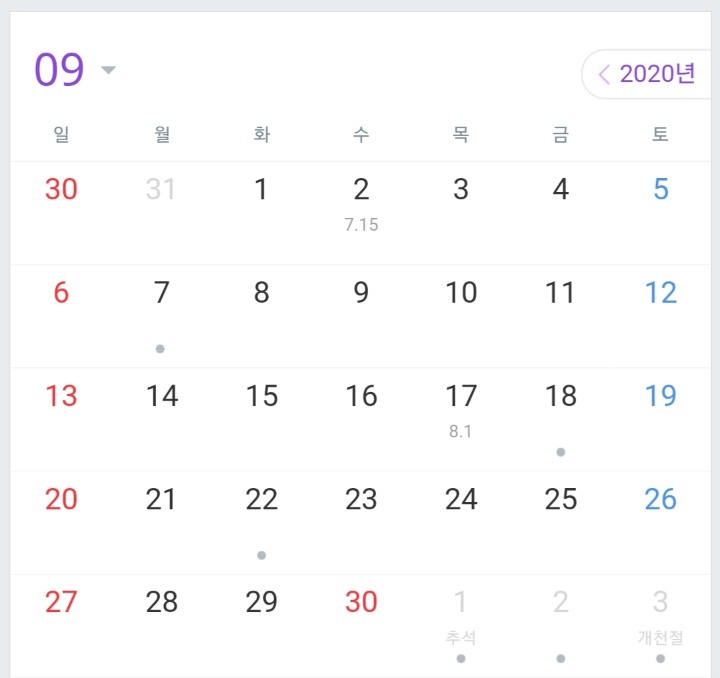Select Friday September 25
Viewport: 720px width, 678px height.
pos(561,500)
